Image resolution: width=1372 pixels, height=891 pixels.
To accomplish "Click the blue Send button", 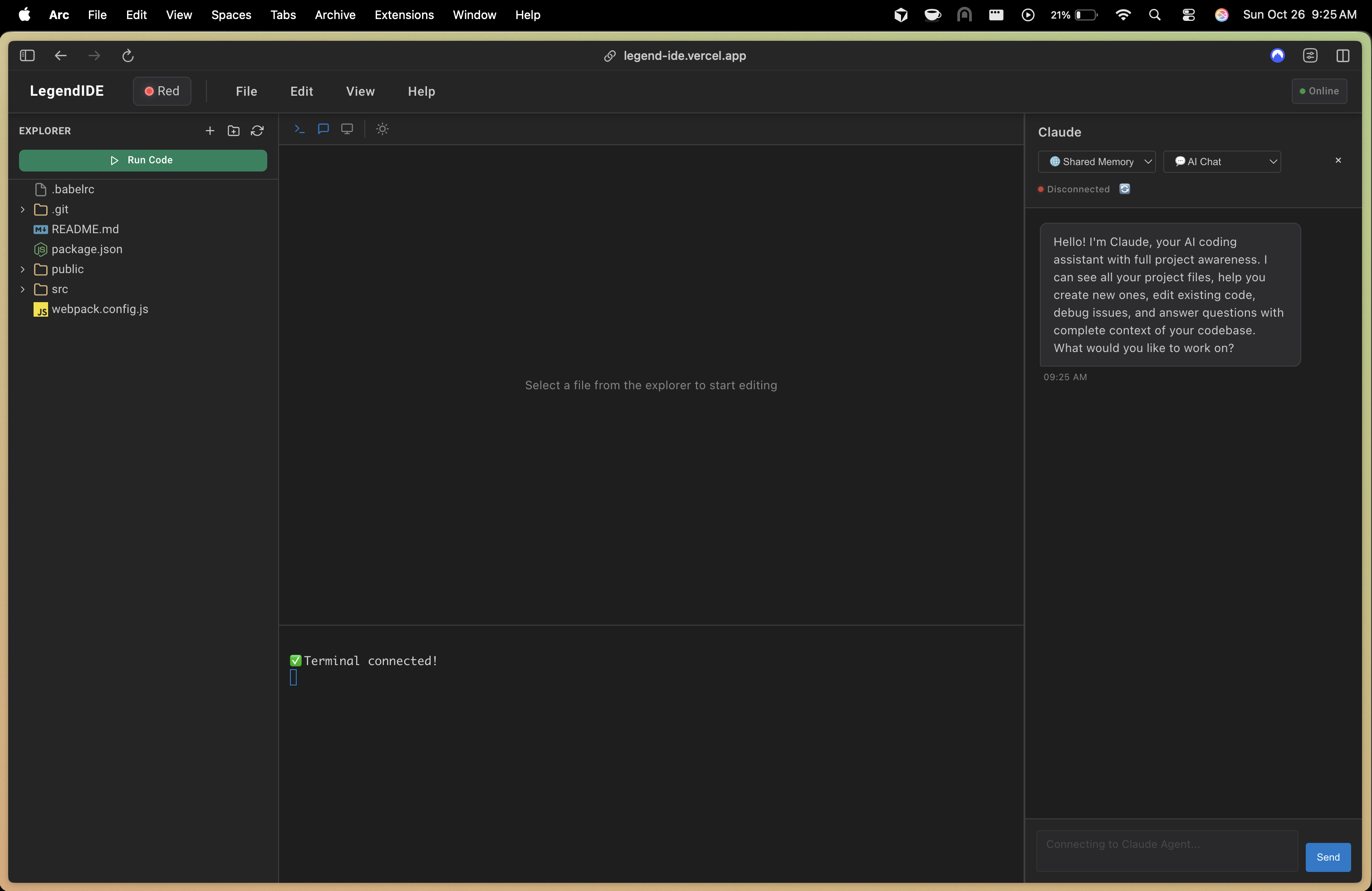I will click(1328, 857).
